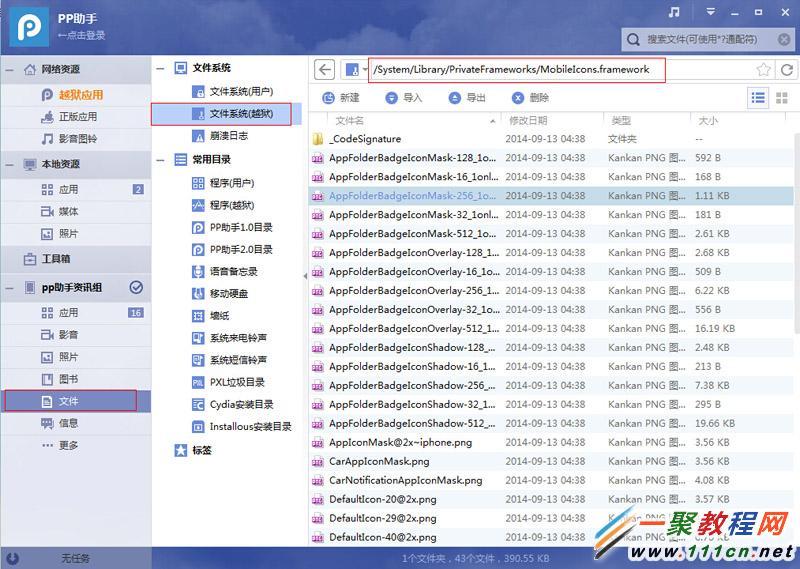Image resolution: width=800 pixels, height=569 pixels.
Task: Collapse the 文件系统 tree node
Action: pos(161,68)
